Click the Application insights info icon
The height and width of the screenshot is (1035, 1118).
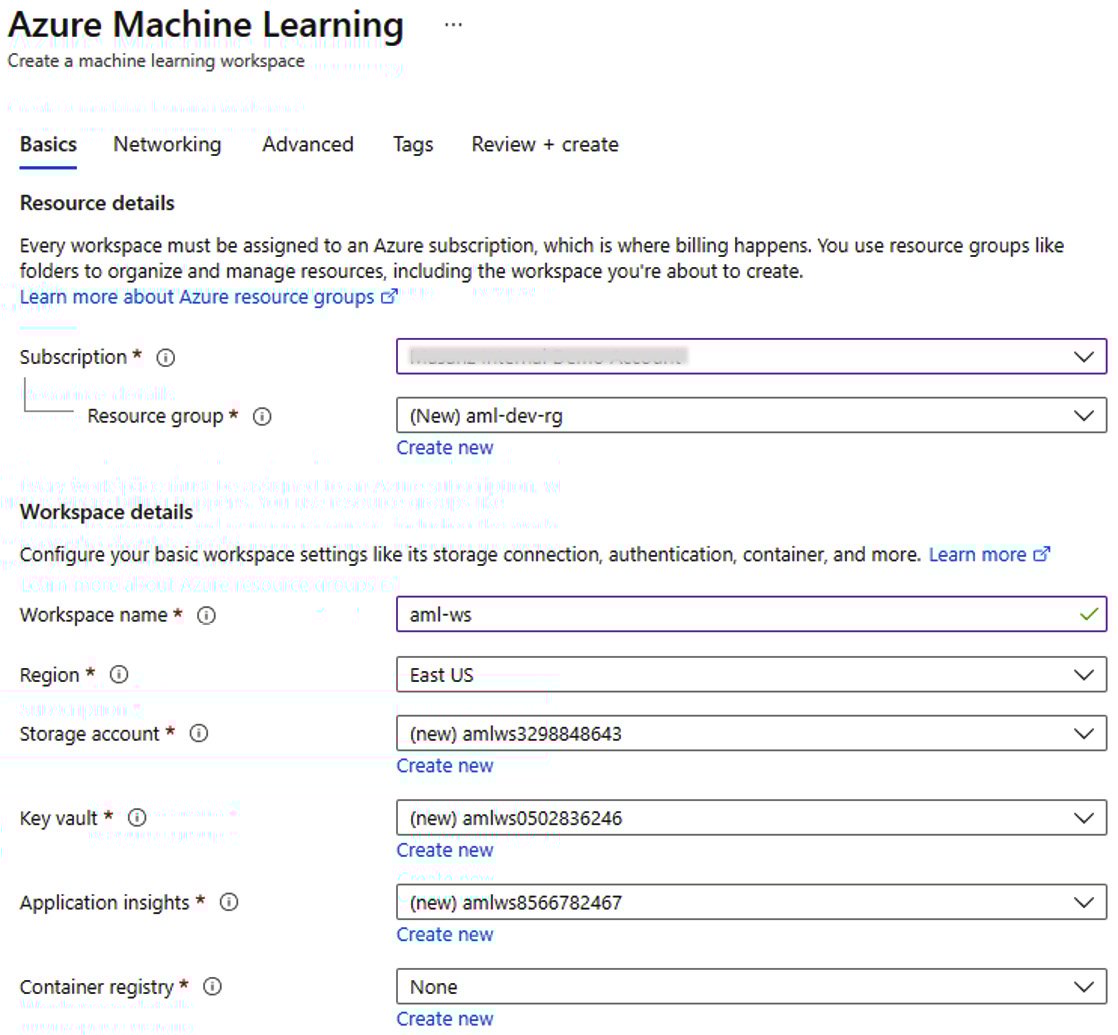[229, 902]
